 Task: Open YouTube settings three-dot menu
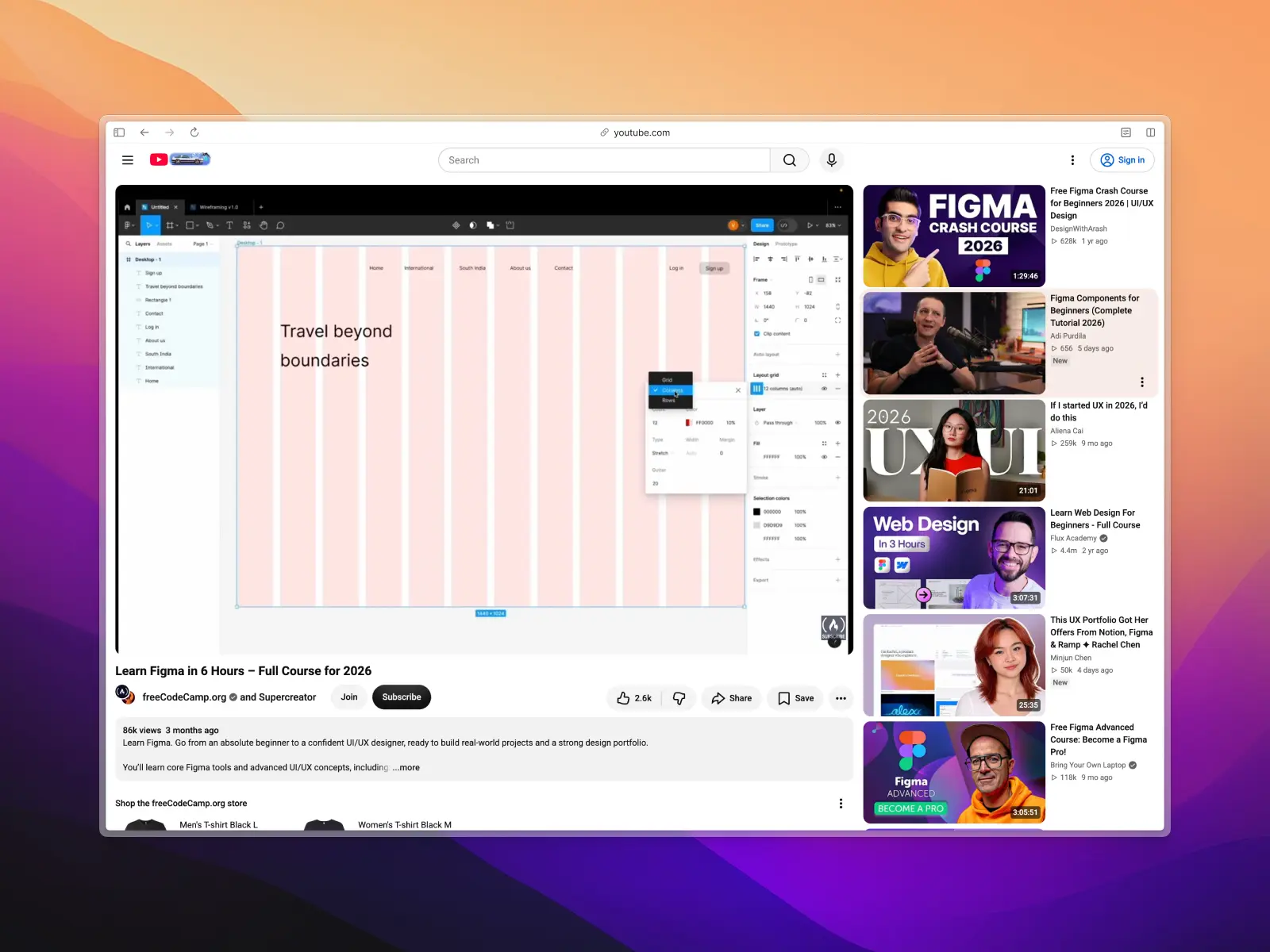[1072, 160]
